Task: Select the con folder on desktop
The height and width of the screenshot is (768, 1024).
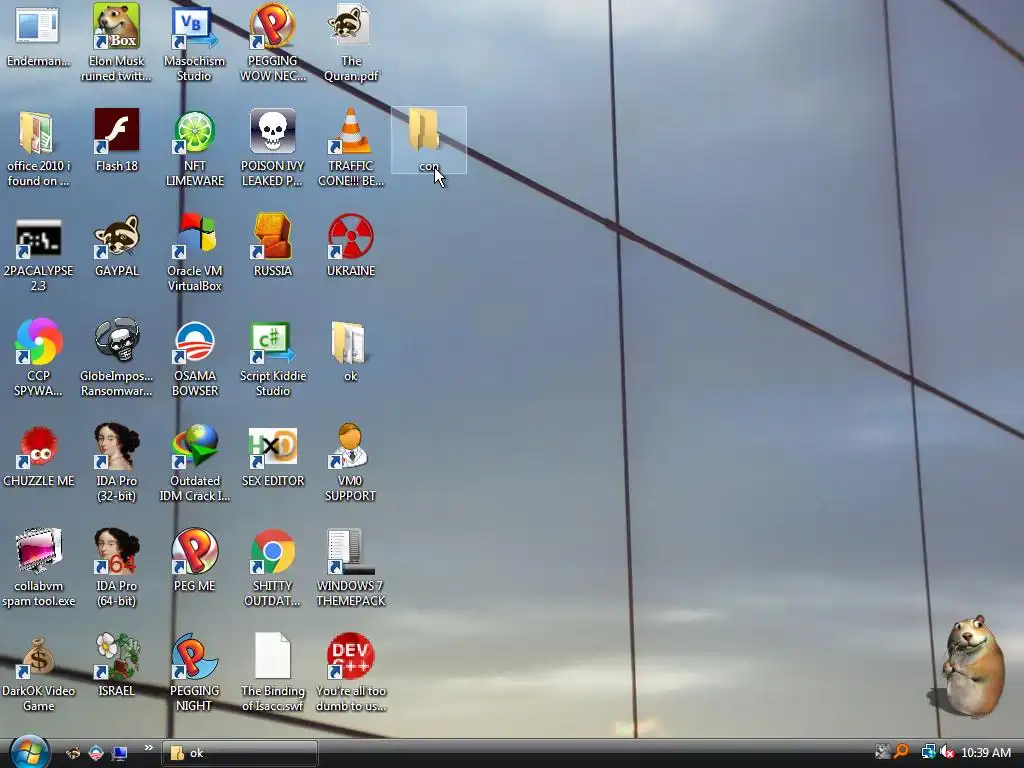Action: pyautogui.click(x=428, y=140)
